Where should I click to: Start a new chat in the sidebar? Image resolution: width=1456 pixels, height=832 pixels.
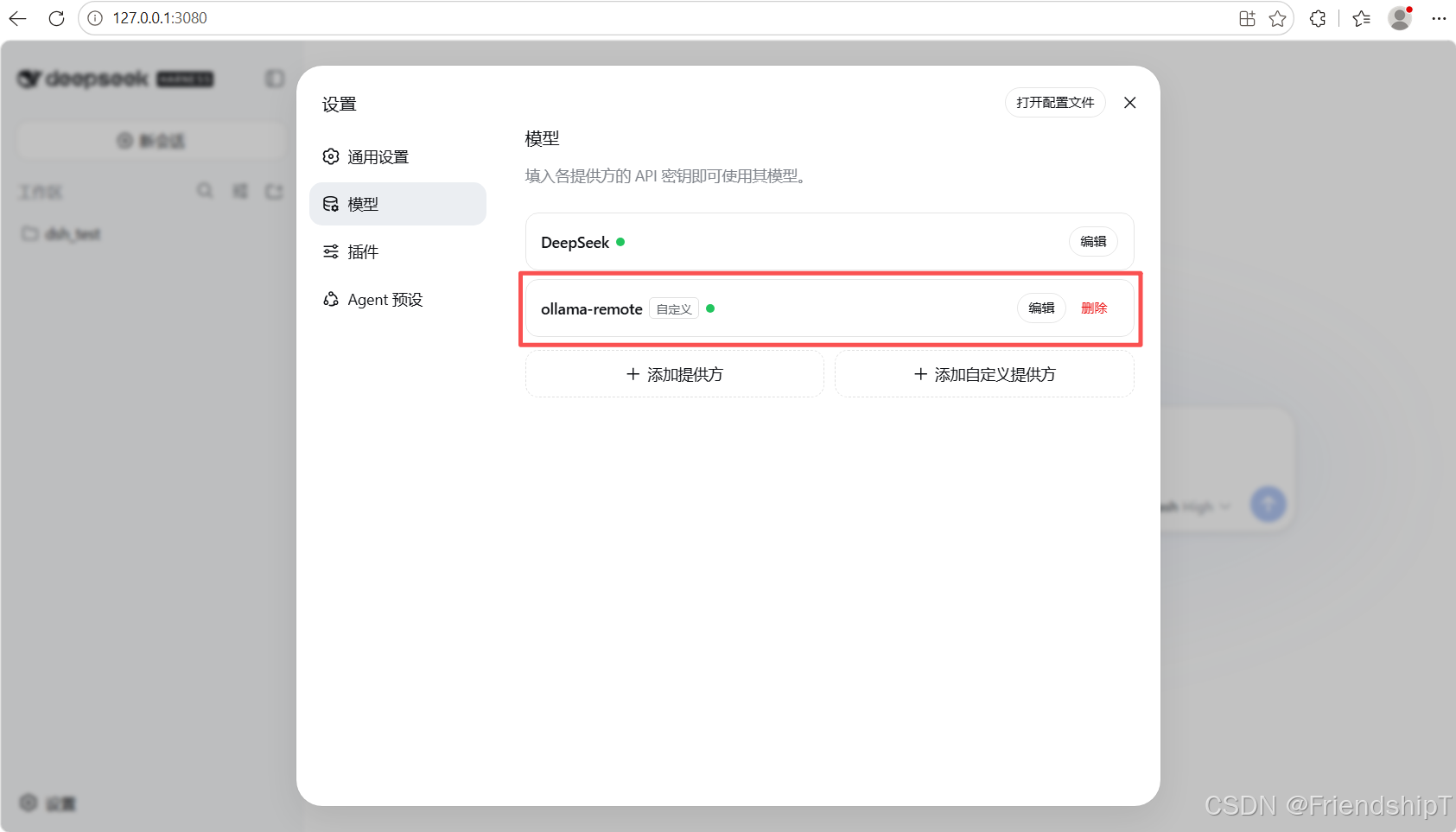(151, 140)
